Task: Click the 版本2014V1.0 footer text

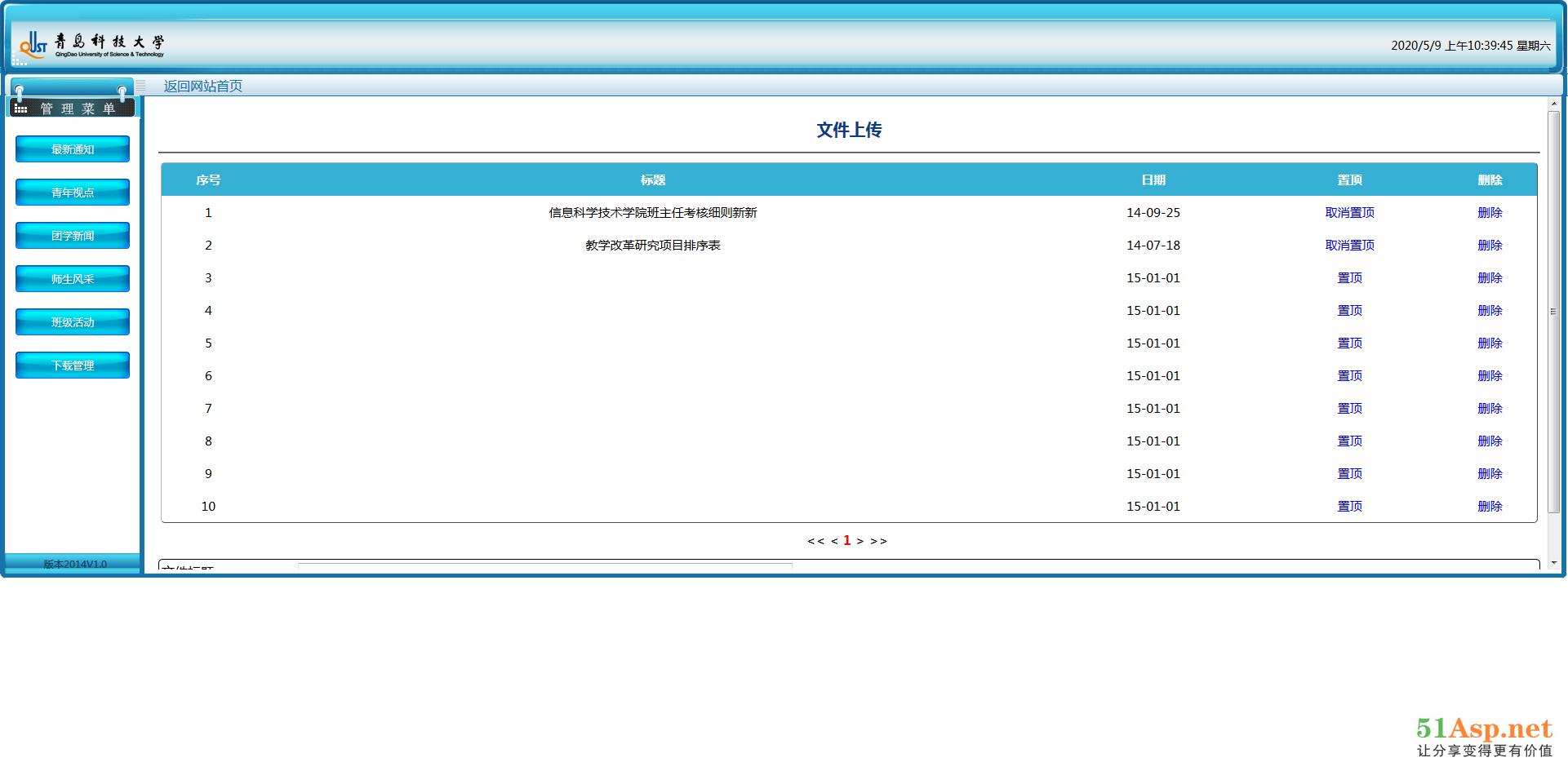Action: point(75,564)
